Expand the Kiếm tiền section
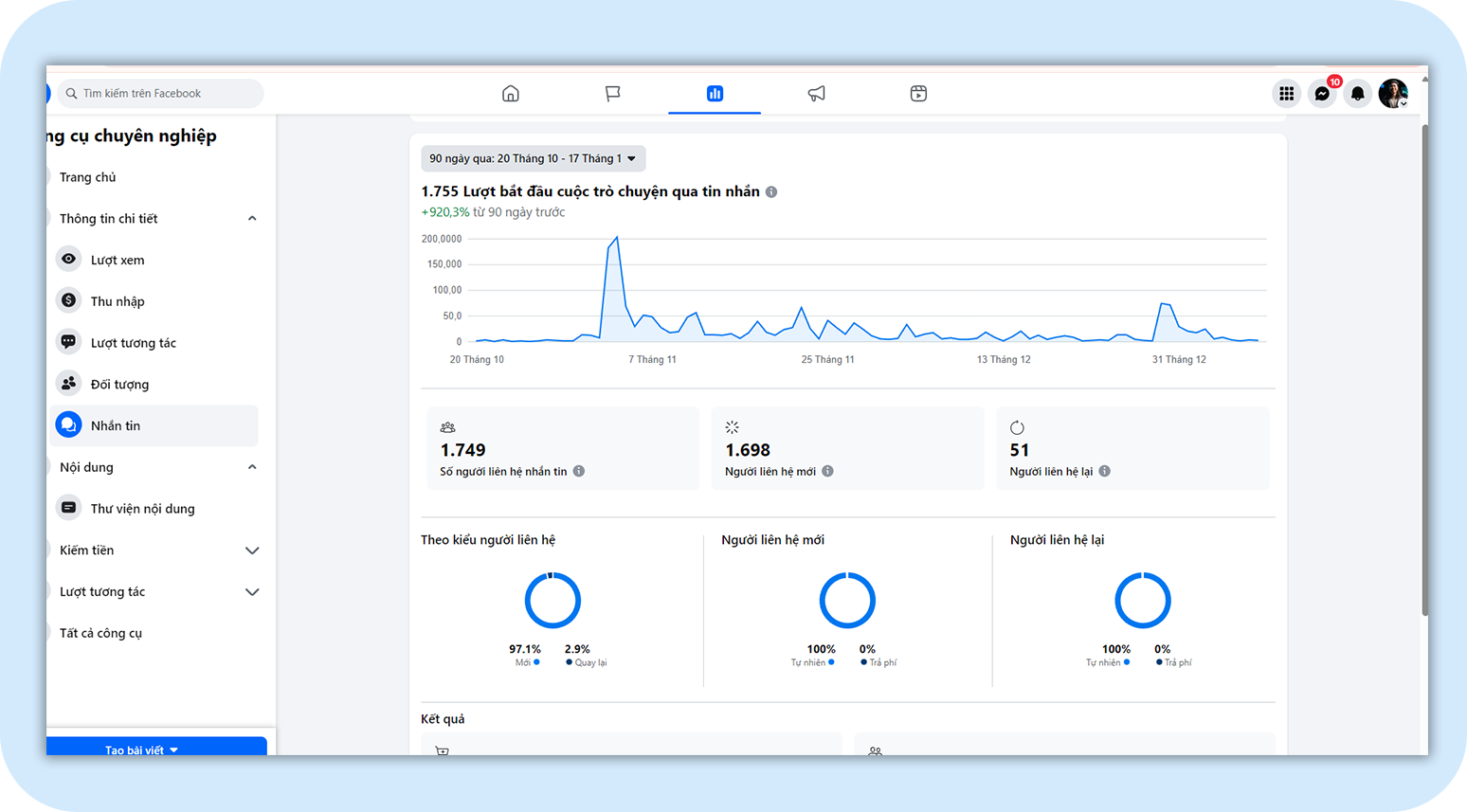1467x812 pixels. (252, 550)
